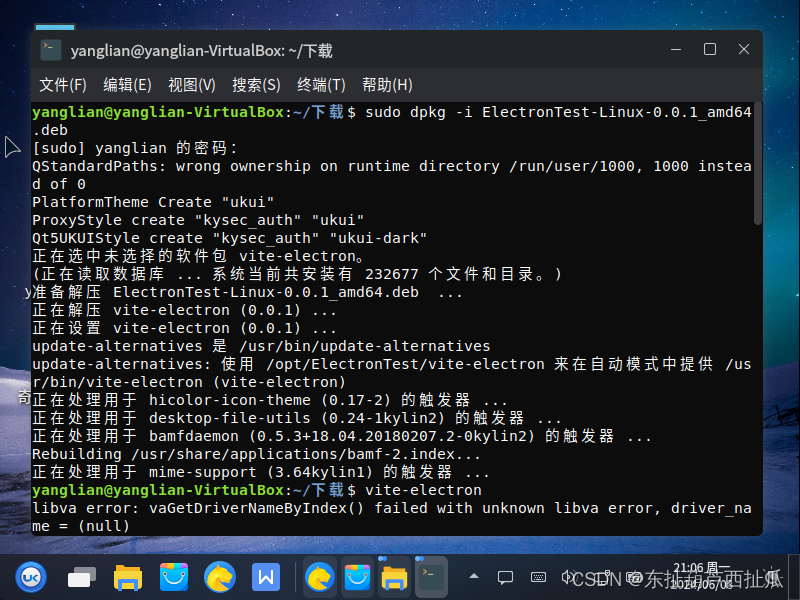Image resolution: width=800 pixels, height=600 pixels.
Task: Click the "[sudo] yanglian 的密码:" line
Action: [135, 148]
